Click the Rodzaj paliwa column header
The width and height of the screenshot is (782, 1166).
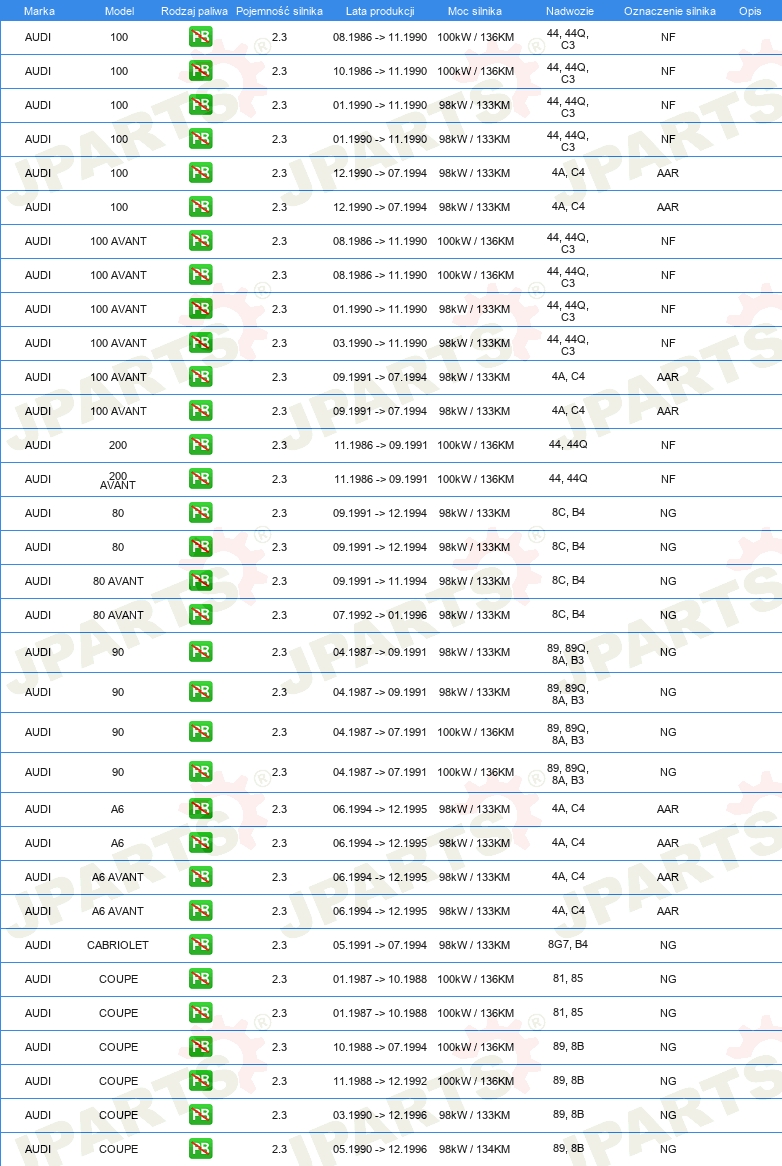coord(194,11)
